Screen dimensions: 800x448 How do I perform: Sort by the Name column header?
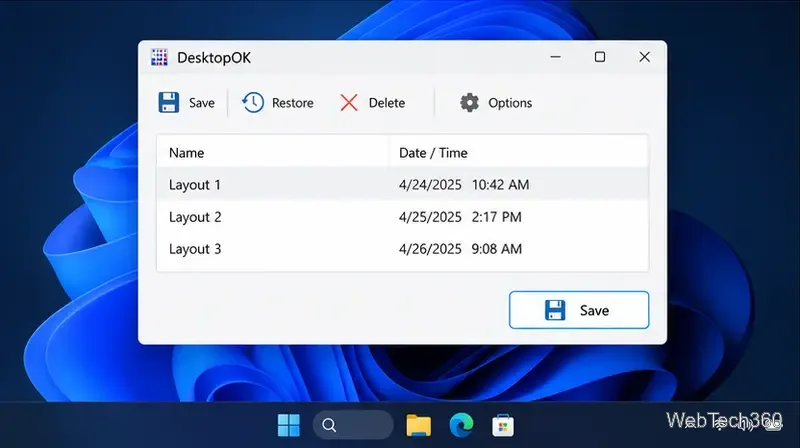pyautogui.click(x=273, y=153)
